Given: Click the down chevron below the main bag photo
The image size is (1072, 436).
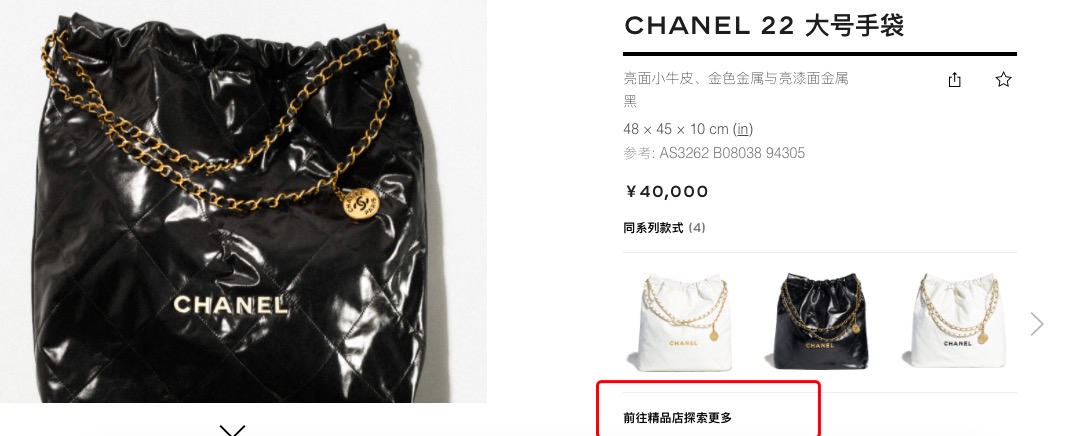Looking at the screenshot, I should 232,430.
